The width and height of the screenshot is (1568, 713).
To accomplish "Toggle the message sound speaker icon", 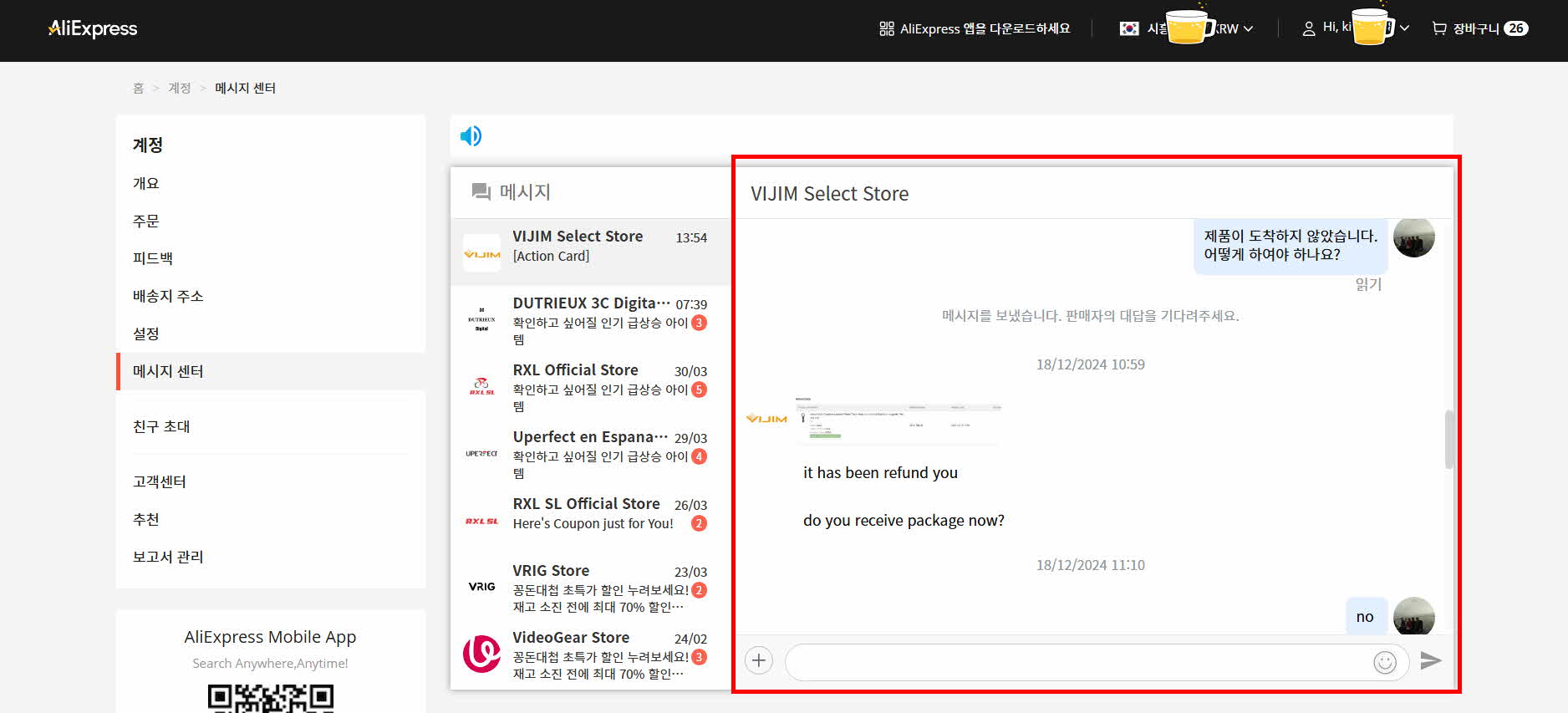I will 471,135.
